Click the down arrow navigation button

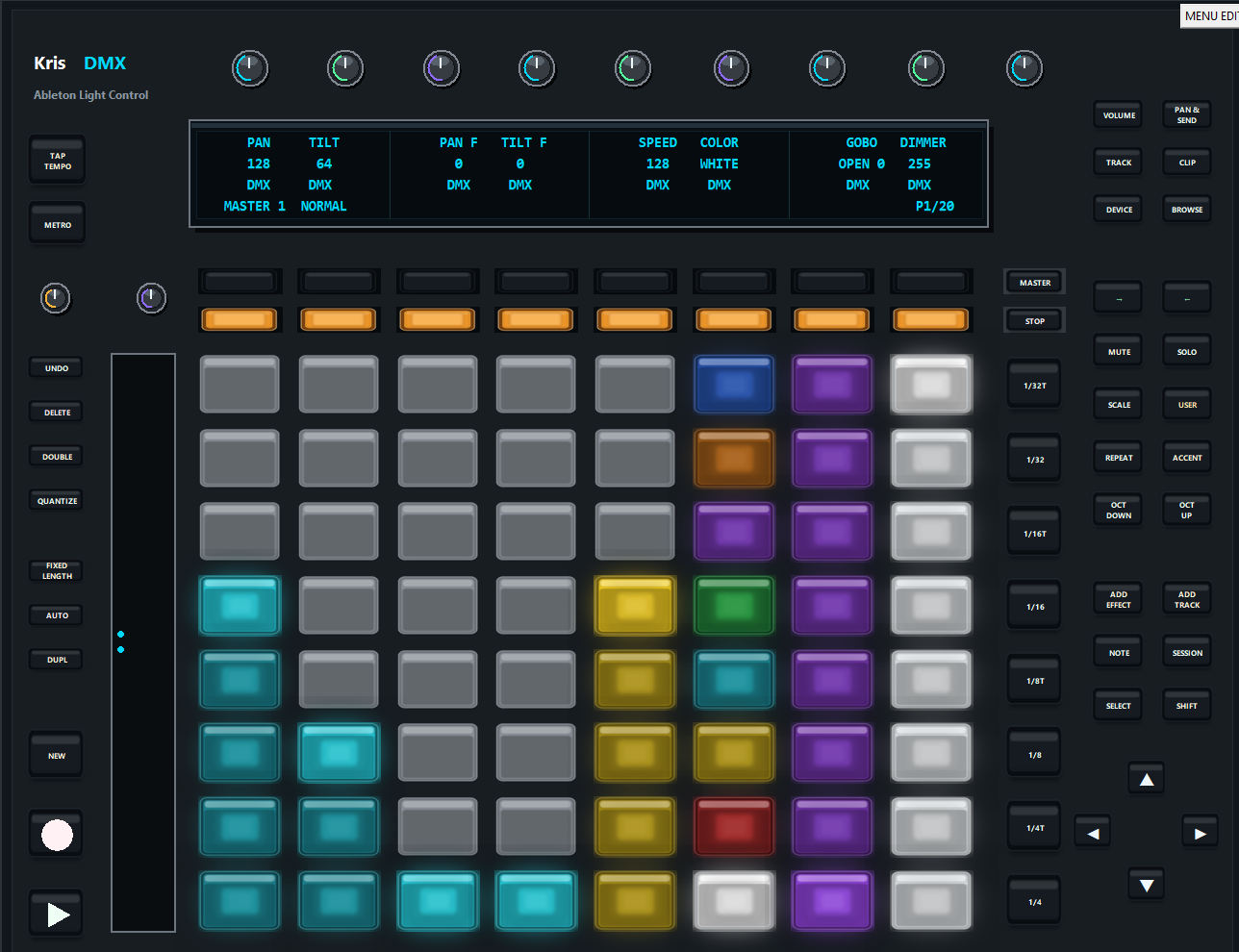click(x=1146, y=886)
